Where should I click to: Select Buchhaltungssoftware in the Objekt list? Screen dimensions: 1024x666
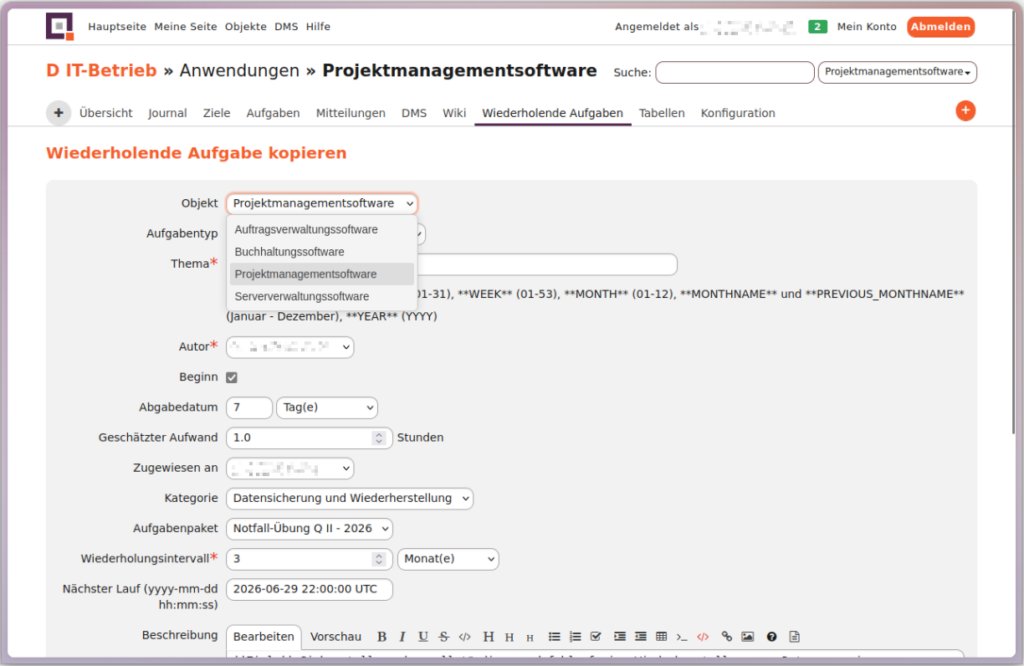pyautogui.click(x=289, y=252)
